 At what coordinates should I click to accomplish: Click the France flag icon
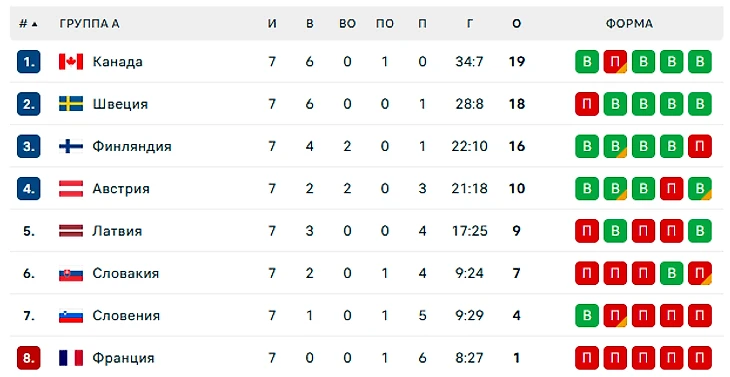tap(71, 358)
